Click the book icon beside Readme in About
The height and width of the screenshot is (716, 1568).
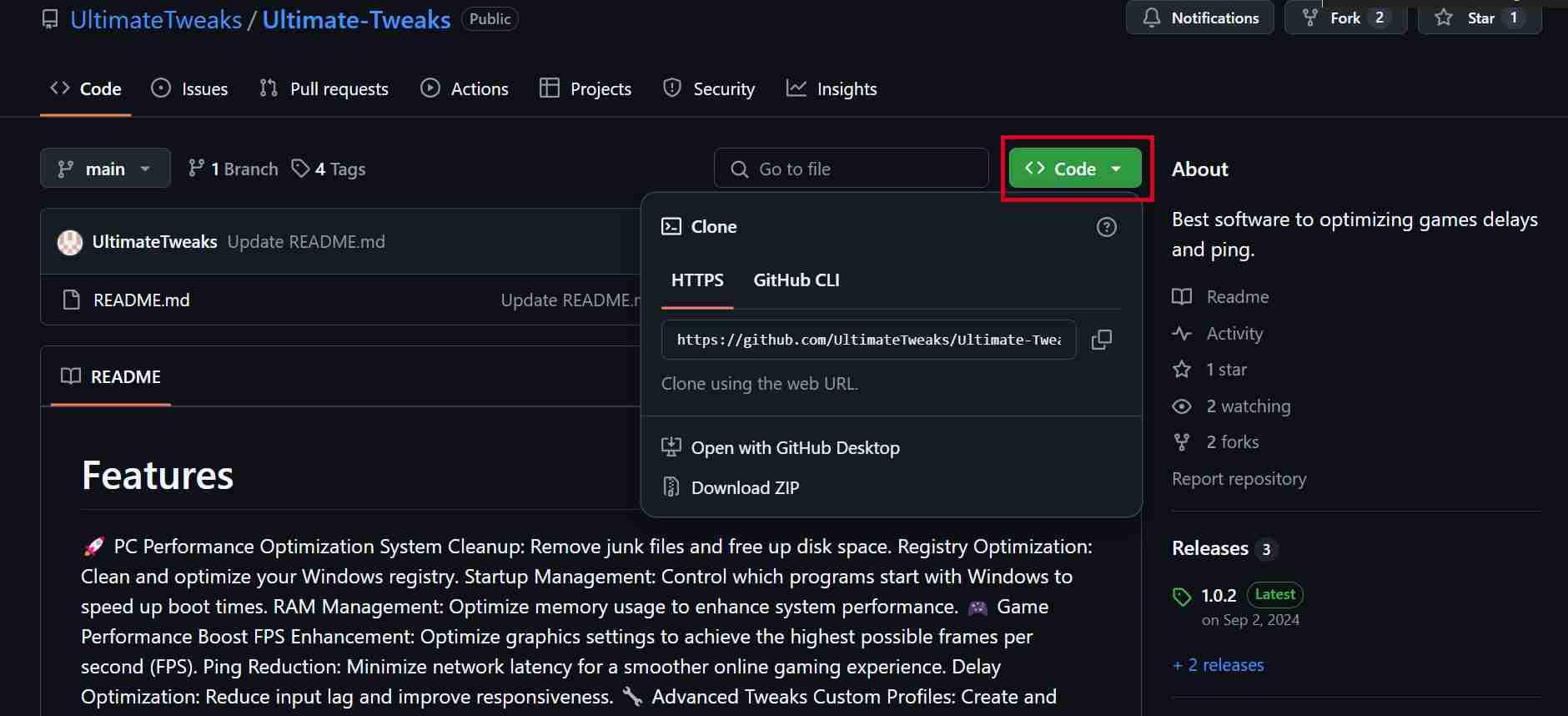[x=1182, y=297]
